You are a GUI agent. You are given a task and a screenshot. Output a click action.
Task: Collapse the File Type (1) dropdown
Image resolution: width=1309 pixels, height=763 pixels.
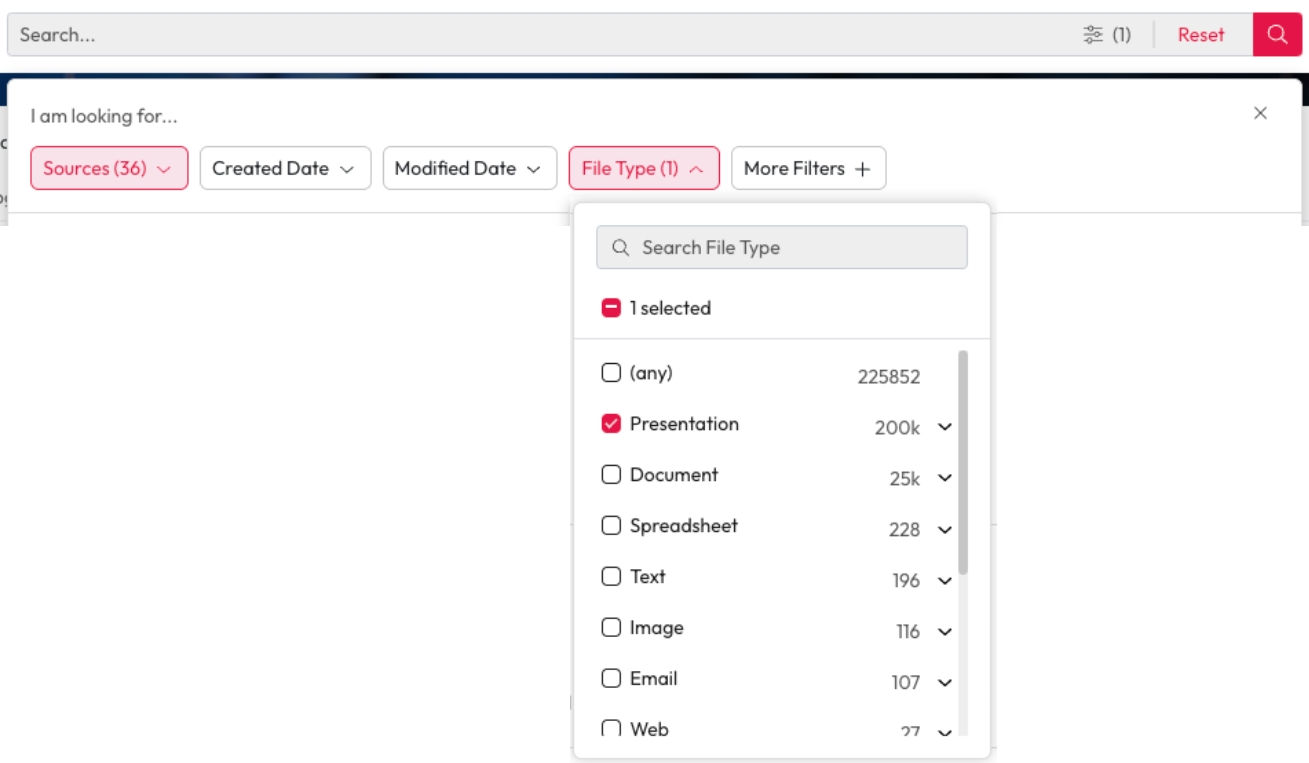643,169
